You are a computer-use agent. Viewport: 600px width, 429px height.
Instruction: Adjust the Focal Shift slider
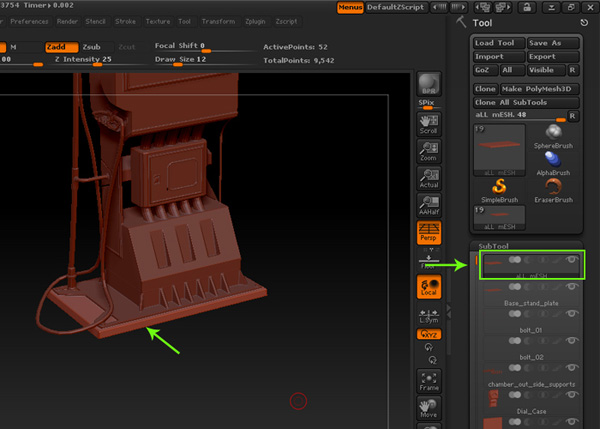pos(204,47)
